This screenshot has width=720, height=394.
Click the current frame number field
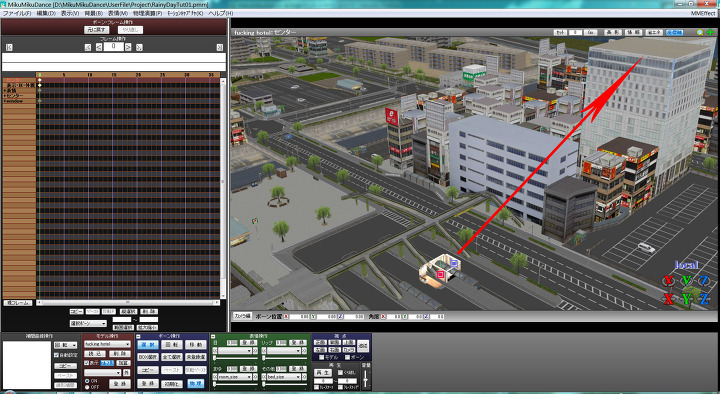[x=113, y=47]
